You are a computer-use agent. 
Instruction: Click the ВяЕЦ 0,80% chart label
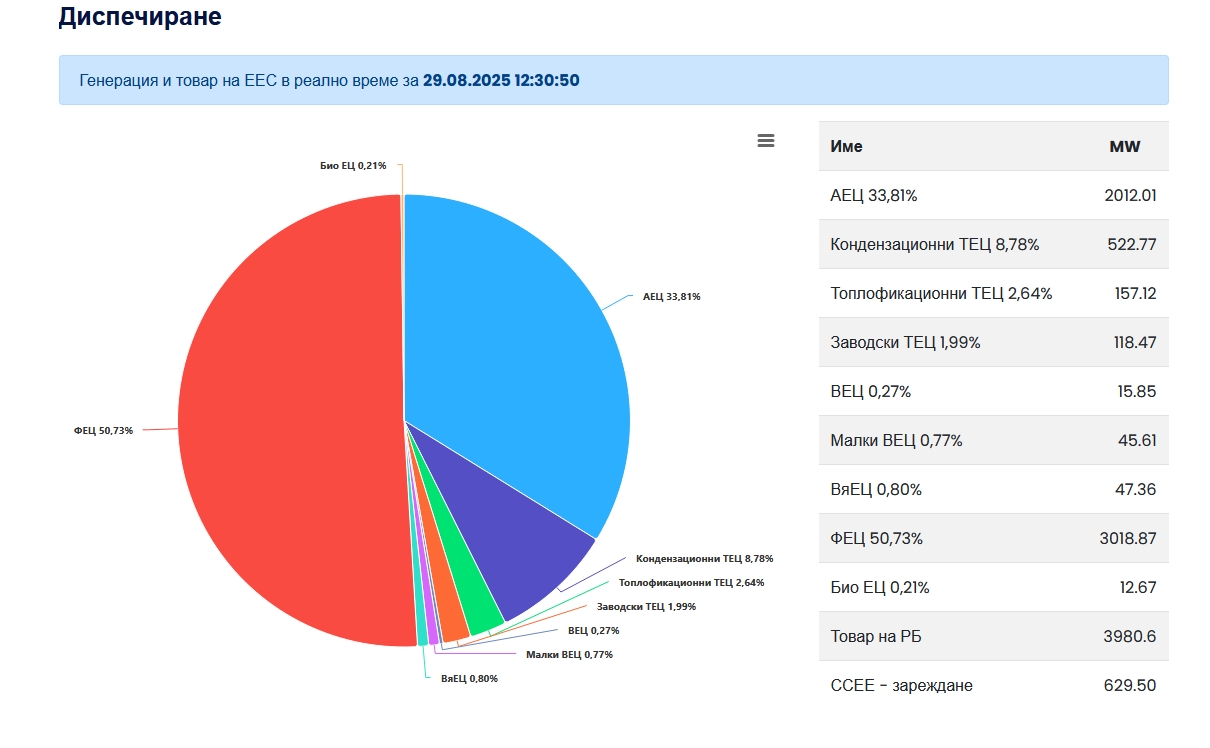(x=469, y=678)
